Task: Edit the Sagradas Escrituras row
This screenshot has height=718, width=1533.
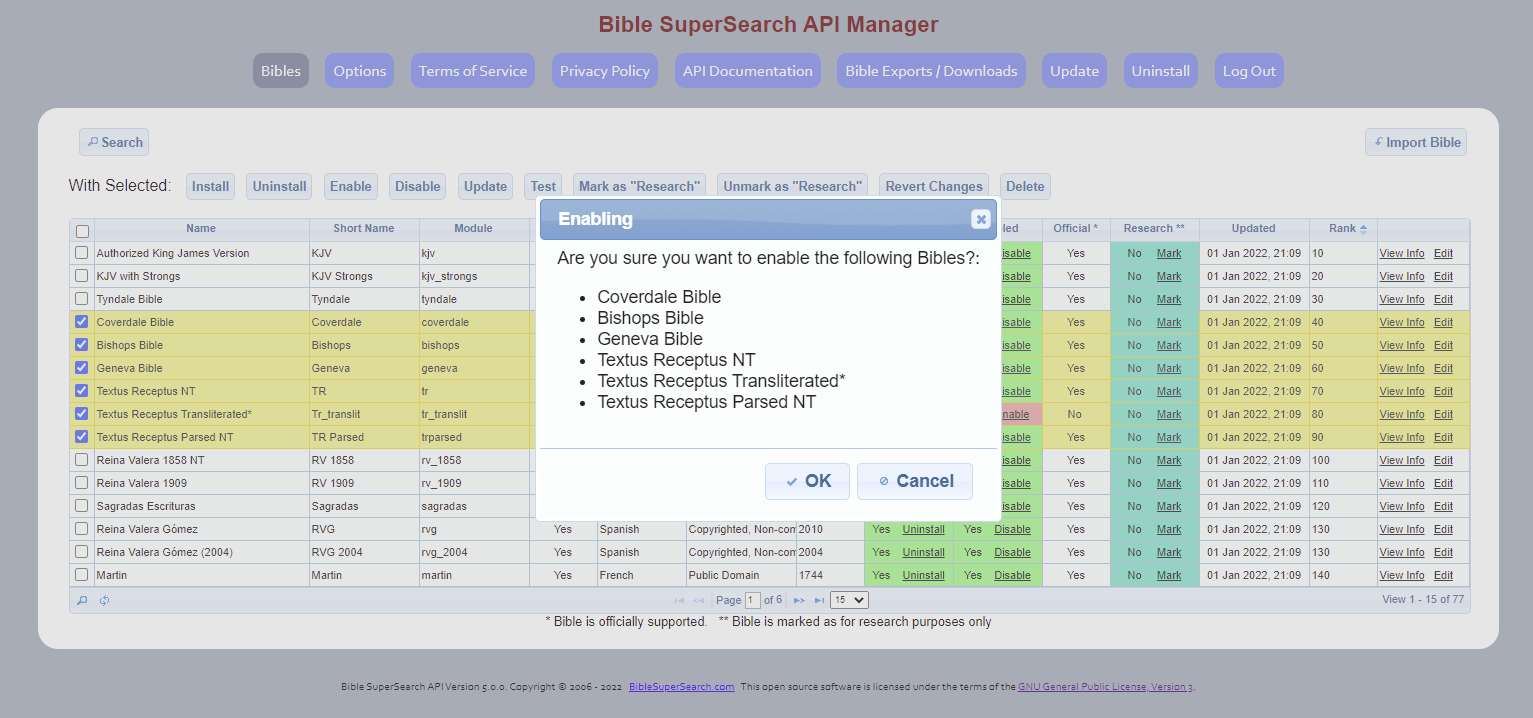Action: [x=1443, y=506]
